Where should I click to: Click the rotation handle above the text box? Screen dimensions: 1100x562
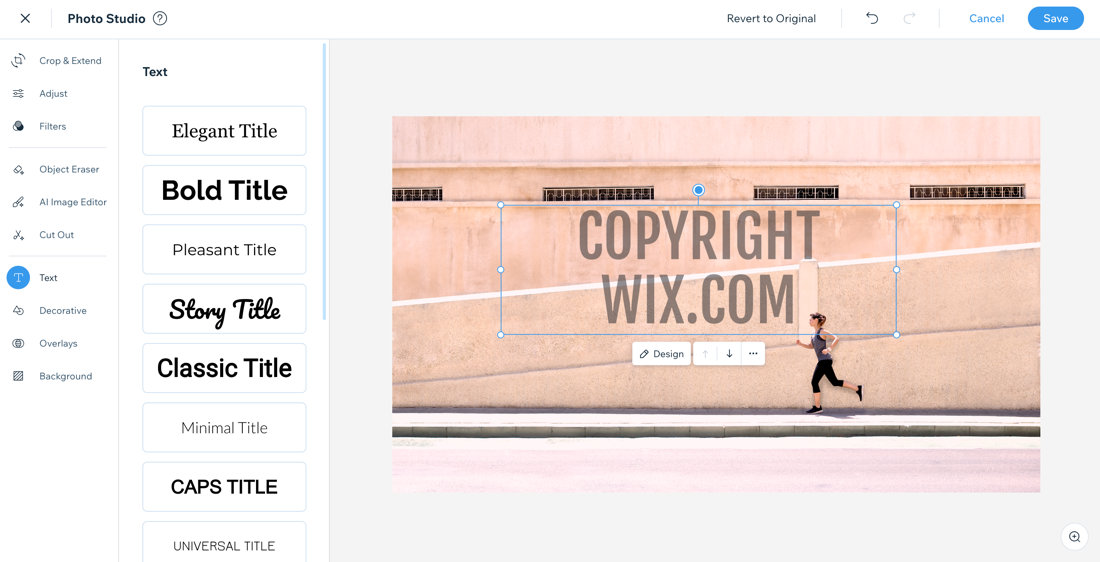698,190
